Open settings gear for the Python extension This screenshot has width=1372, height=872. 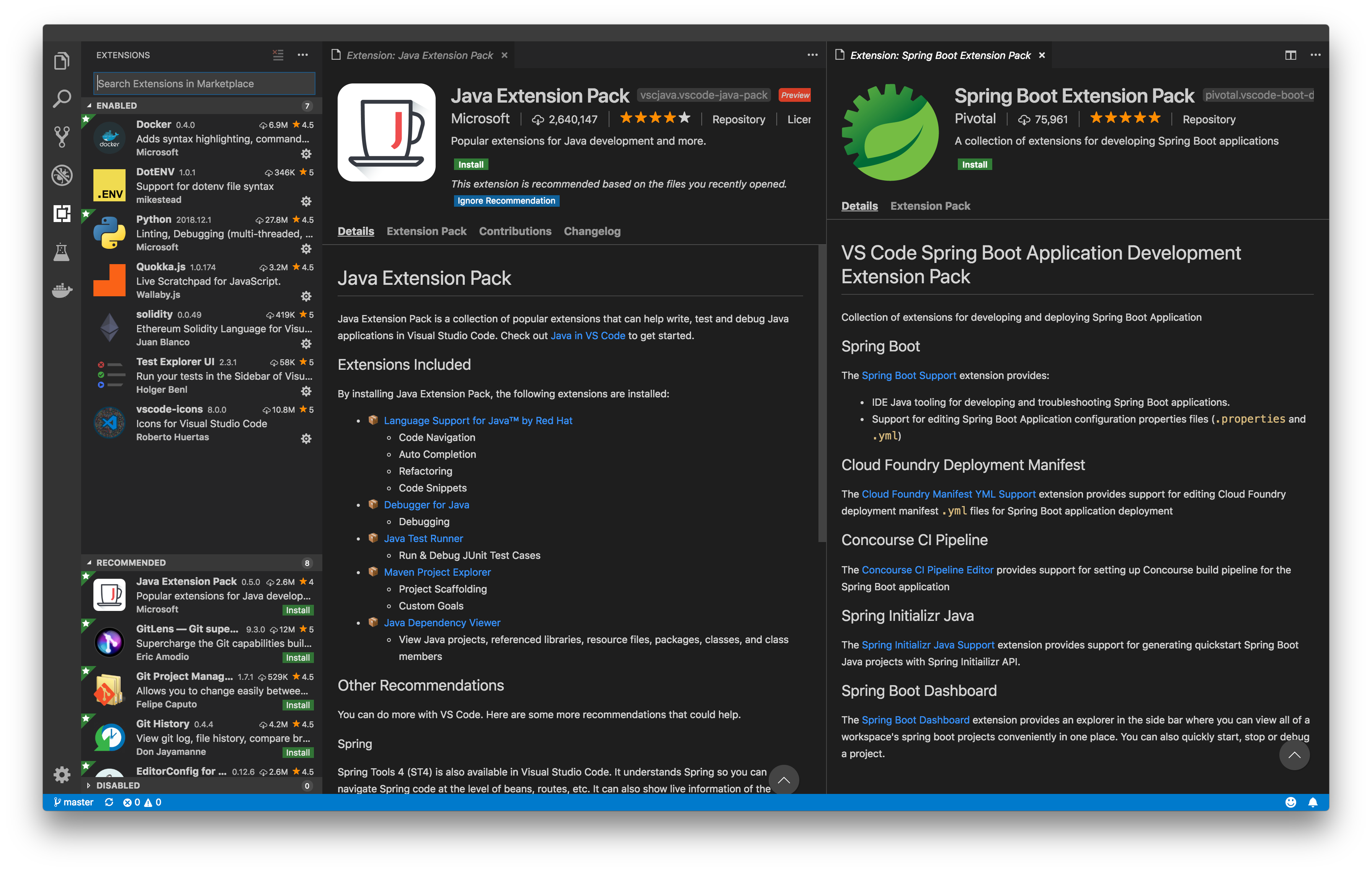(307, 249)
